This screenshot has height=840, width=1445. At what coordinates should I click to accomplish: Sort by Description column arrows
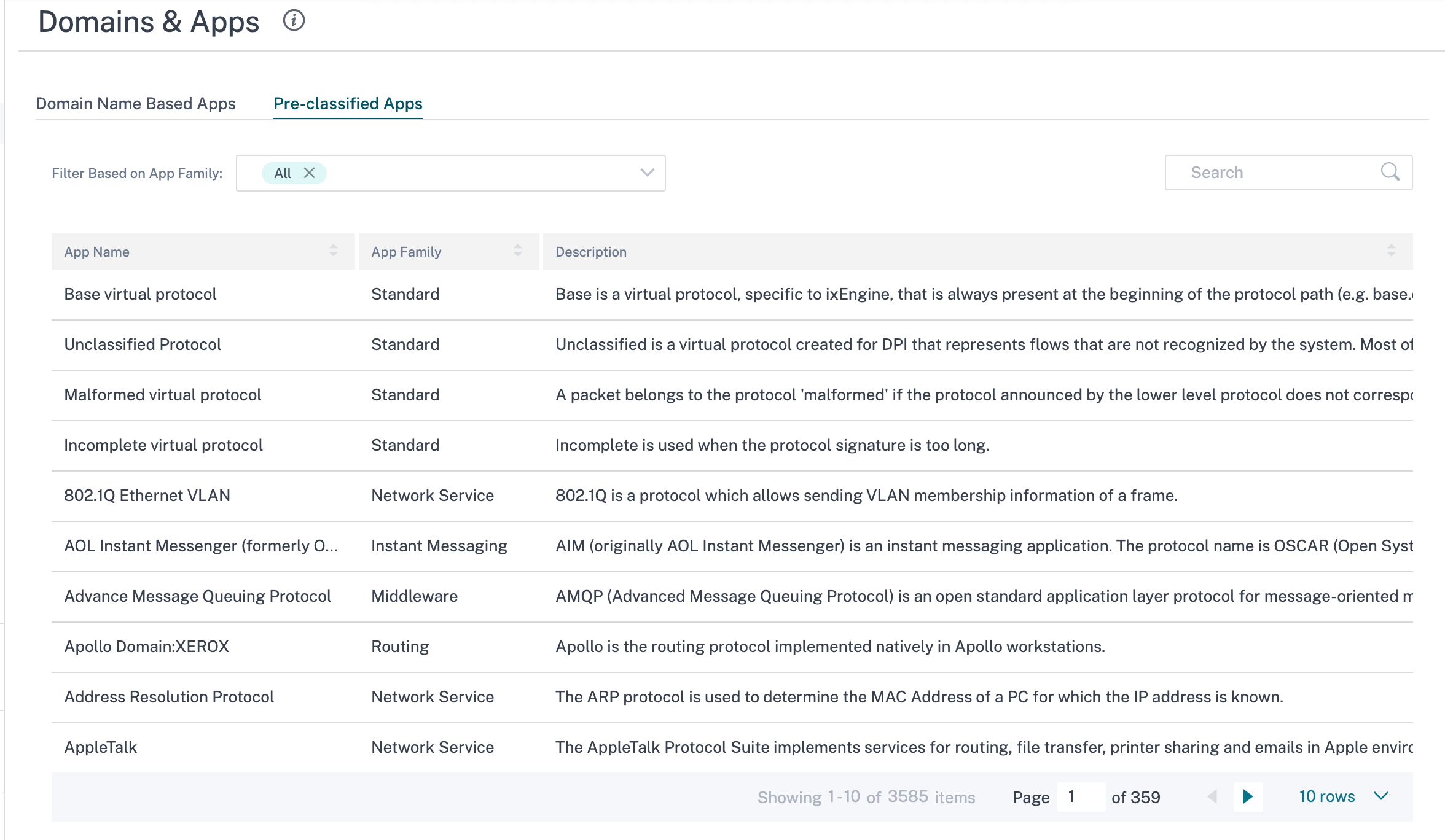point(1392,251)
